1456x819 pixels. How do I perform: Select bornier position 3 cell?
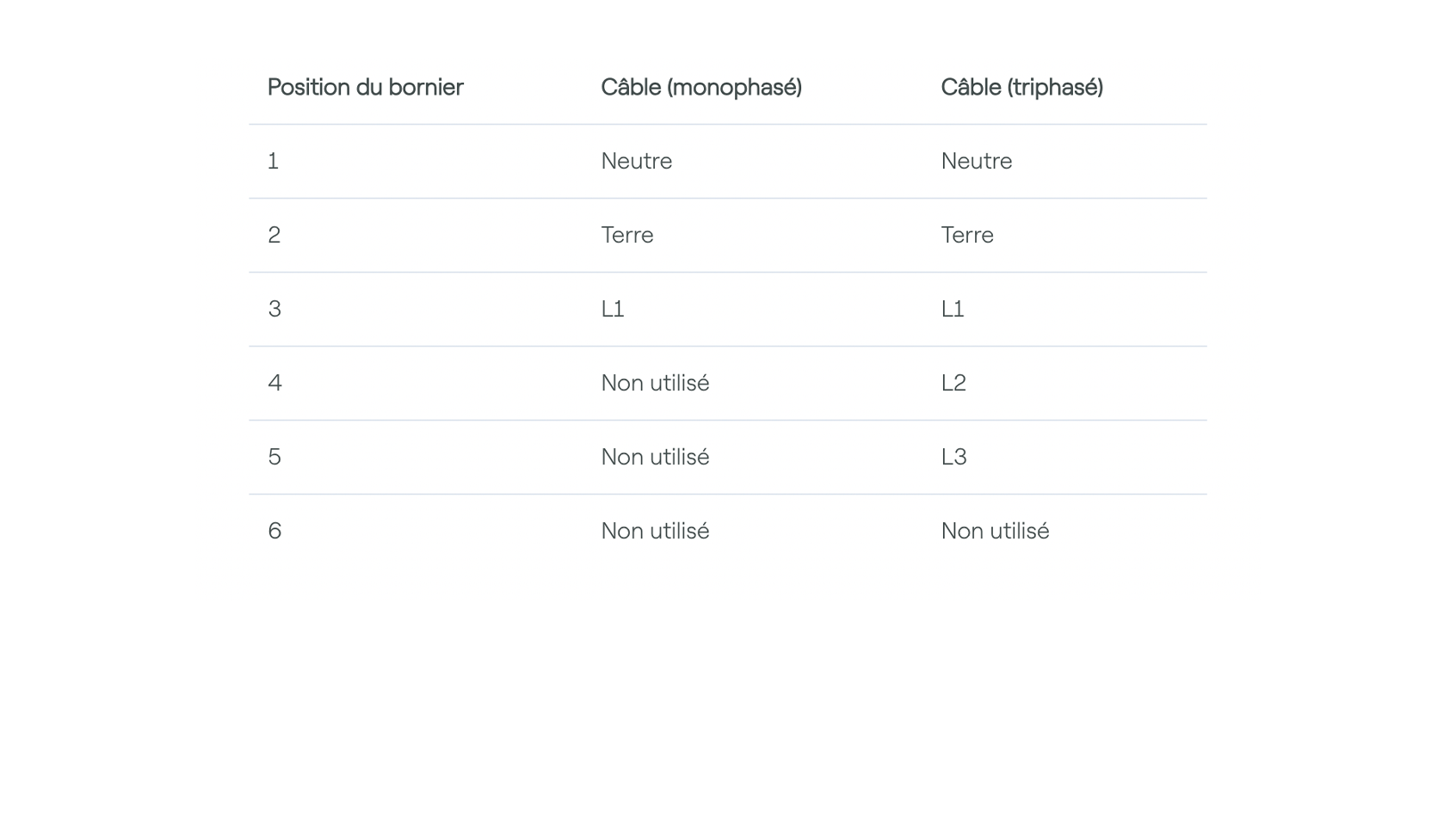pyautogui.click(x=275, y=309)
